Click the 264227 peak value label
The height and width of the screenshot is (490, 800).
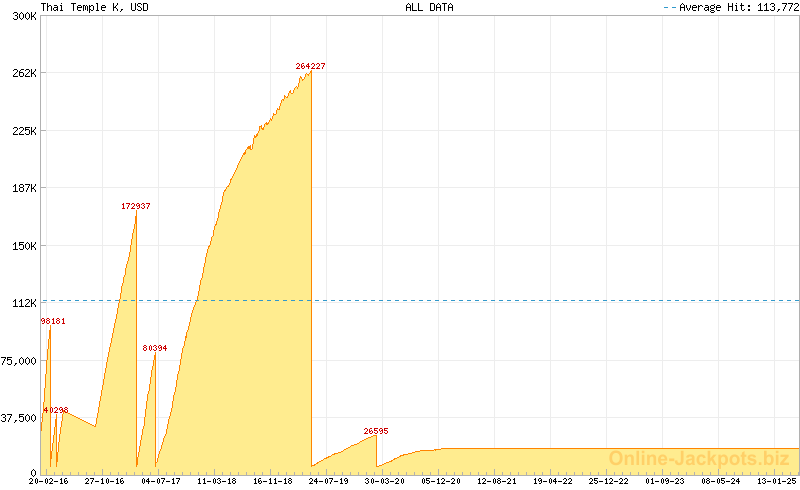tap(310, 66)
